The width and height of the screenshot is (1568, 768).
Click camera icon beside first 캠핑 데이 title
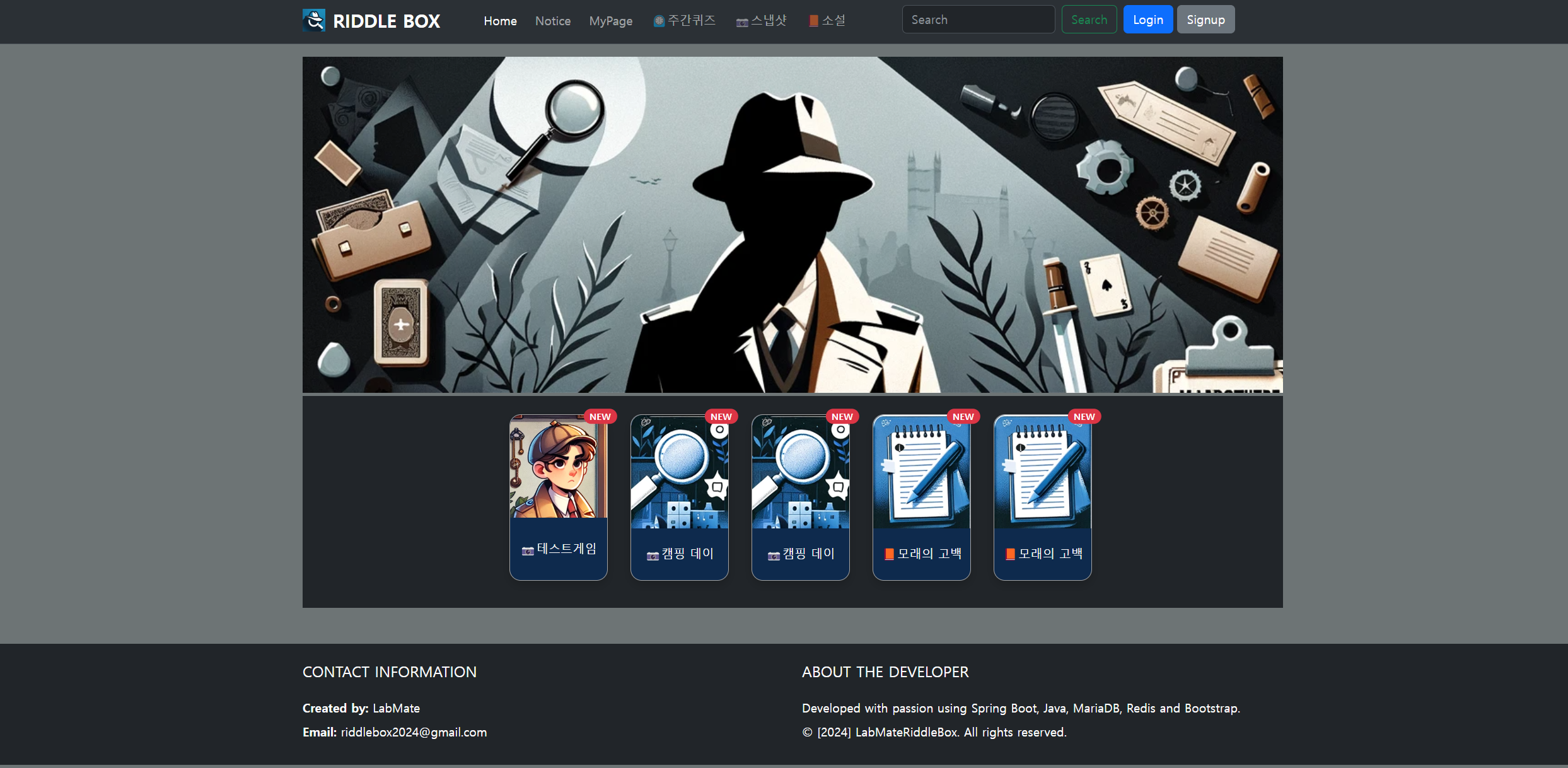[x=653, y=556]
